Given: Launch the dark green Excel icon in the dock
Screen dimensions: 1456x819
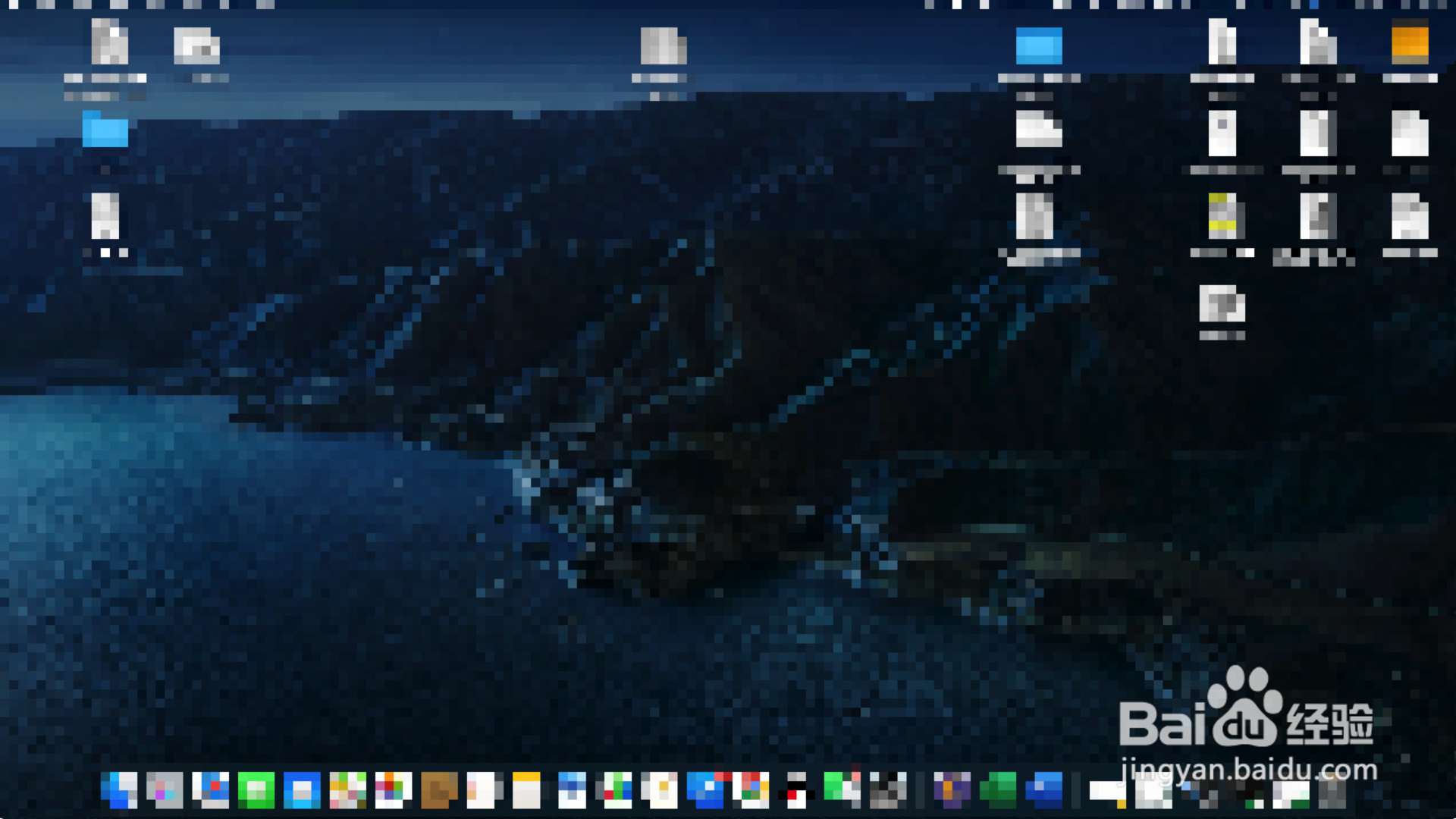Looking at the screenshot, I should [998, 791].
